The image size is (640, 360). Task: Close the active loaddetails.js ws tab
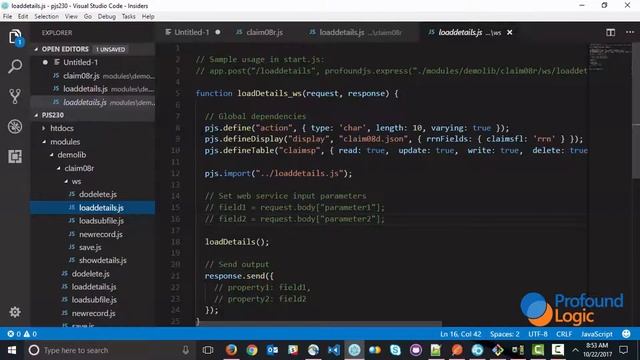point(509,32)
